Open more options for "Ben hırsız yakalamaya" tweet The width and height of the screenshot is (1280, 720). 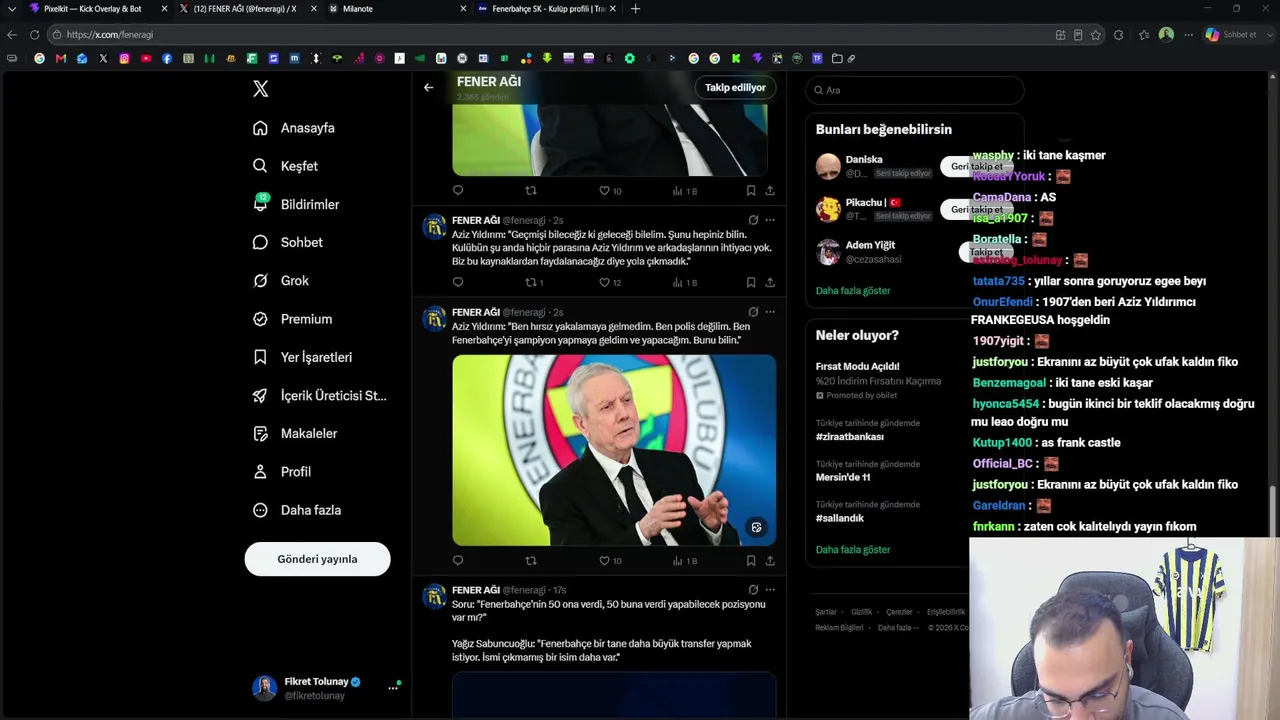[770, 312]
